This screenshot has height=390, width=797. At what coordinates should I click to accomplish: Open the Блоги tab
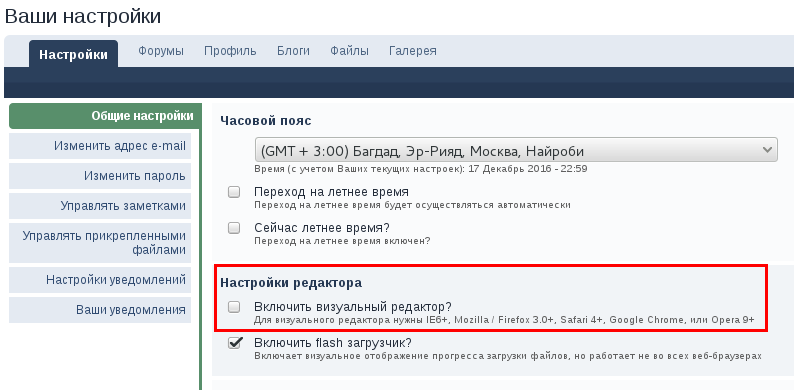pyautogui.click(x=293, y=51)
